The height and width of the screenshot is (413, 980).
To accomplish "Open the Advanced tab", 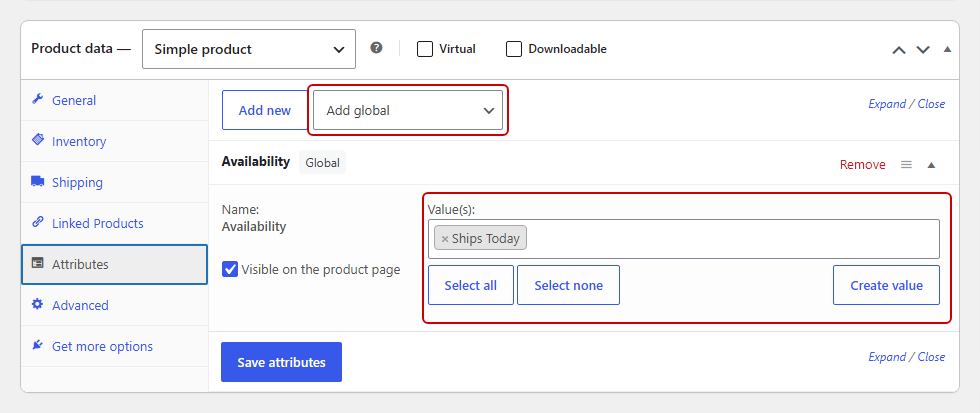I will tap(114, 305).
